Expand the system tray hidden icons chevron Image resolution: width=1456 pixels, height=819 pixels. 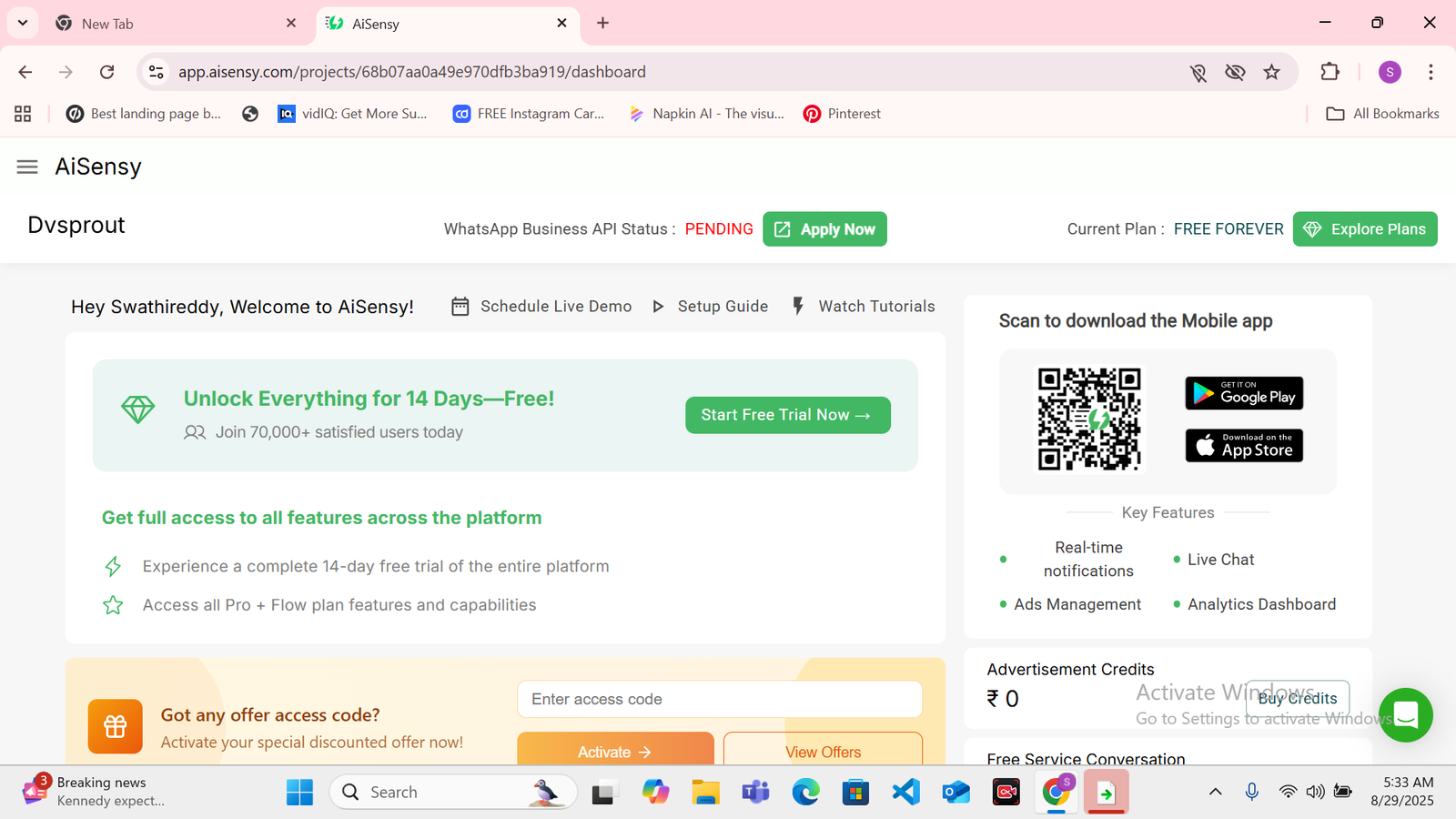tap(1215, 792)
